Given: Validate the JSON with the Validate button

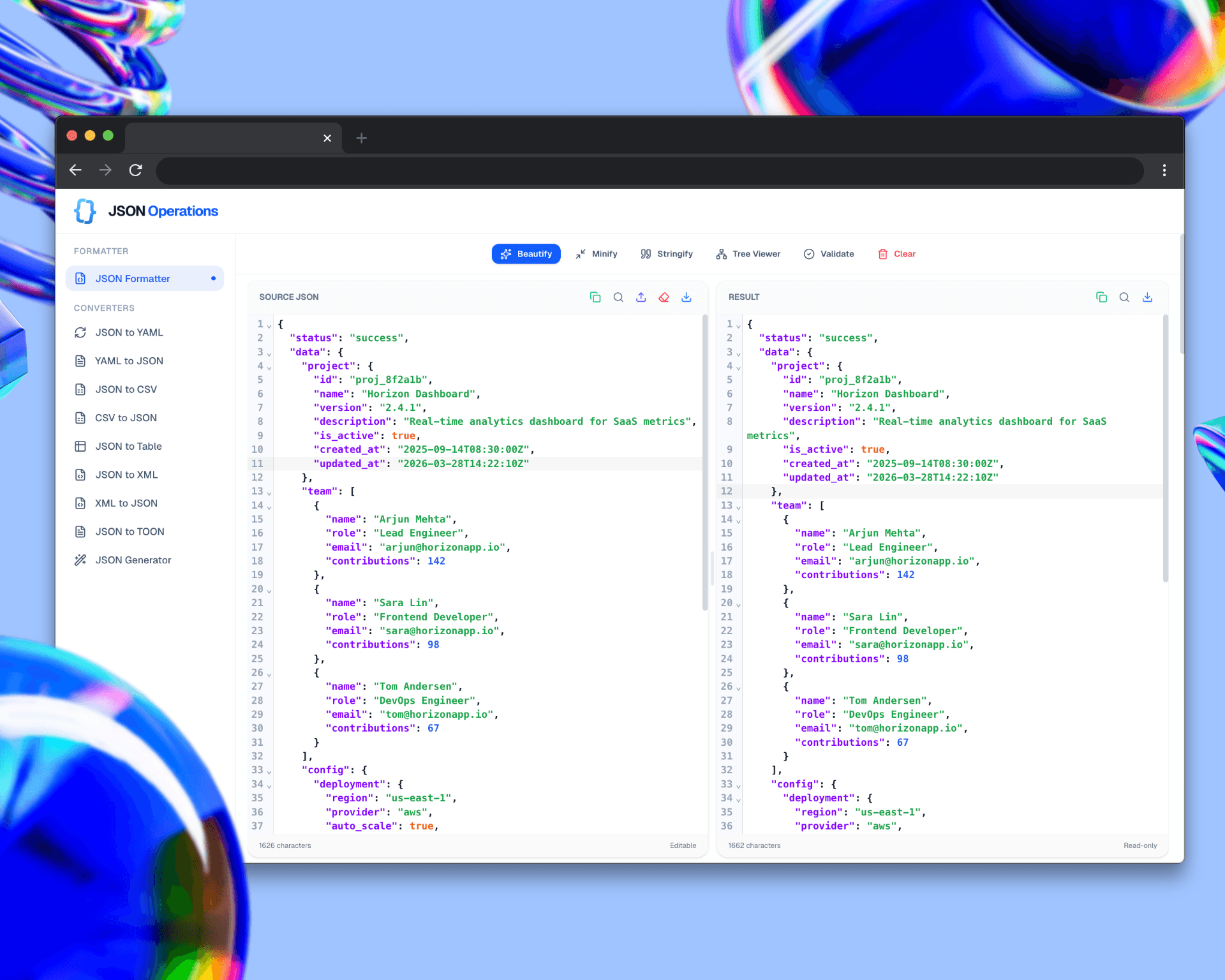Looking at the screenshot, I should pos(829,254).
